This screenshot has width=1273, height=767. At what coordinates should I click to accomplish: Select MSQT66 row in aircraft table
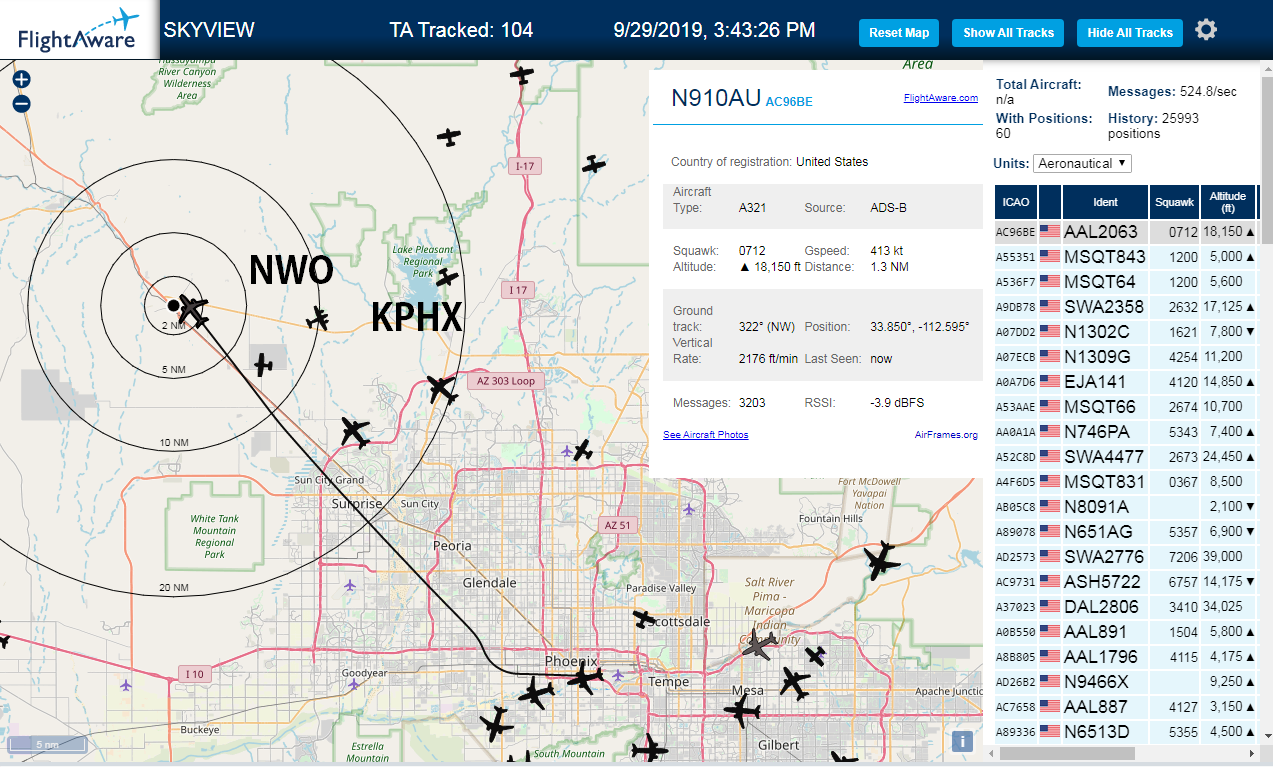1125,406
